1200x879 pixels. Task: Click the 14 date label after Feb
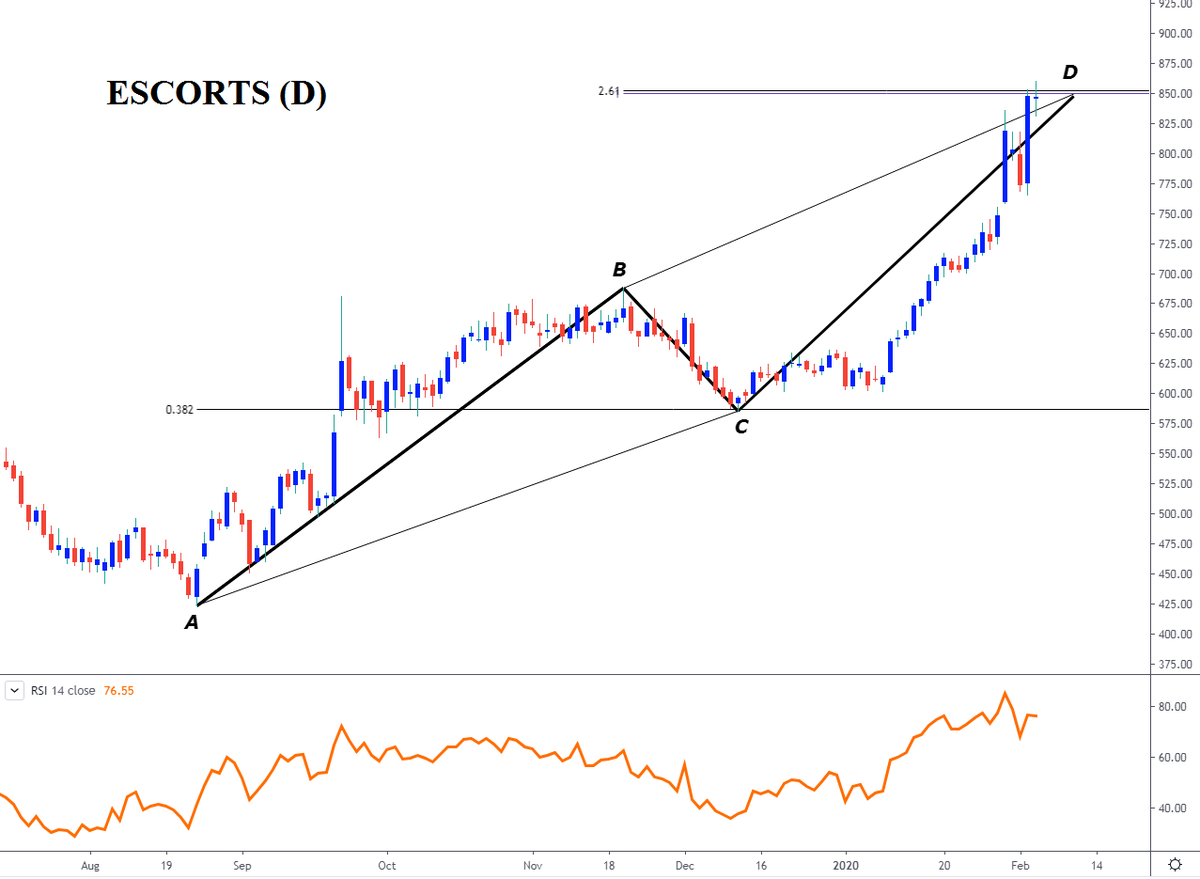tap(1095, 864)
